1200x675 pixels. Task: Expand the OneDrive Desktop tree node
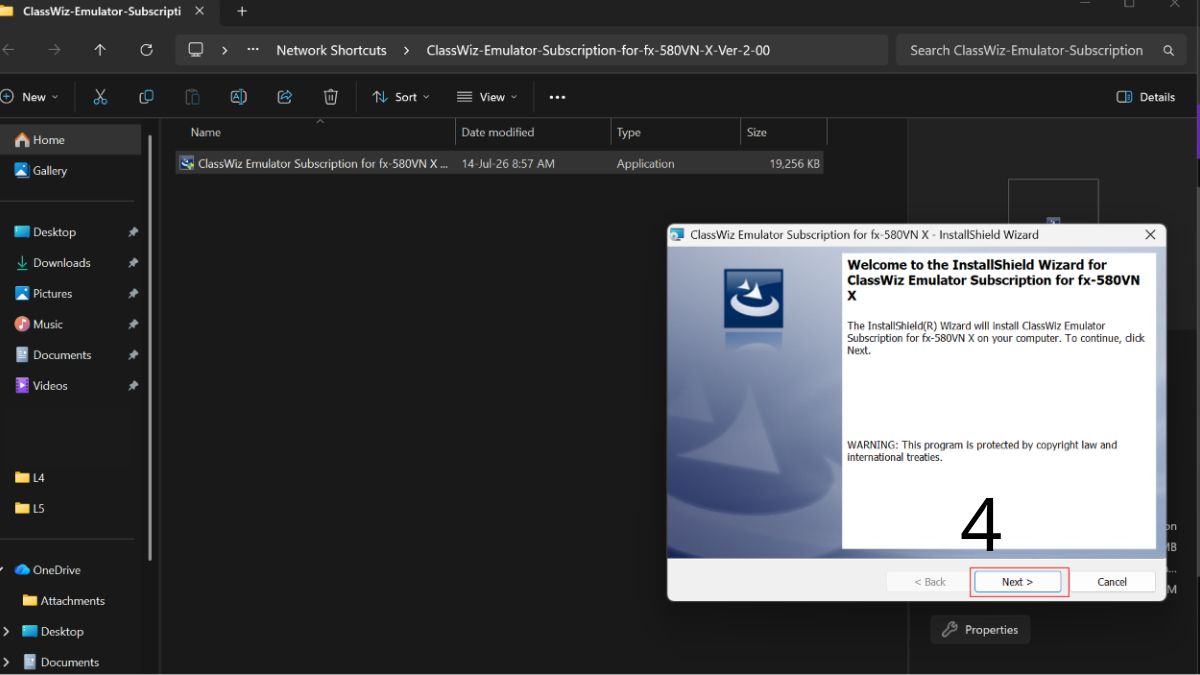tap(7, 632)
